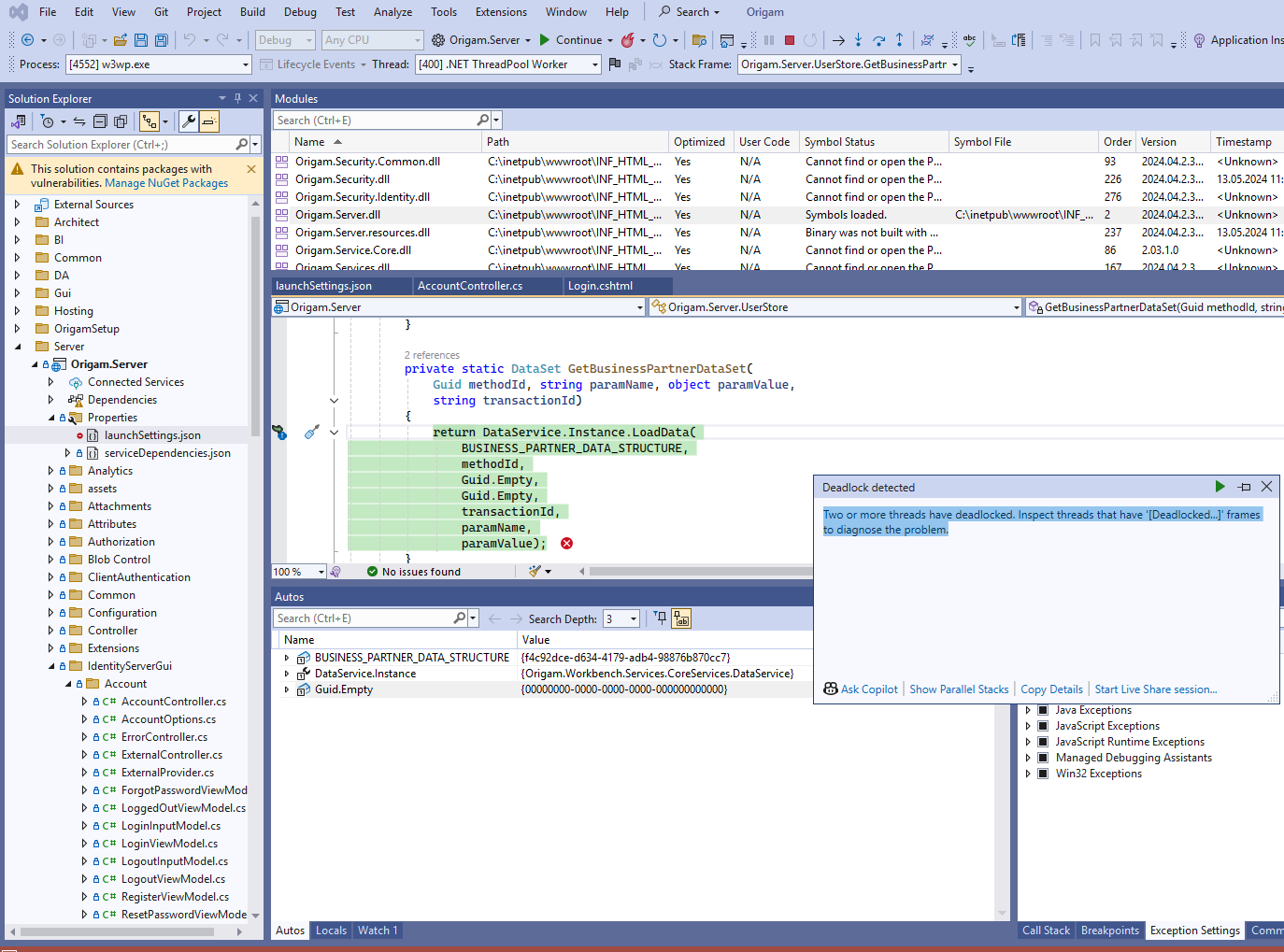
Task: Toggle the Java Exceptions checkbox
Action: 1043,710
